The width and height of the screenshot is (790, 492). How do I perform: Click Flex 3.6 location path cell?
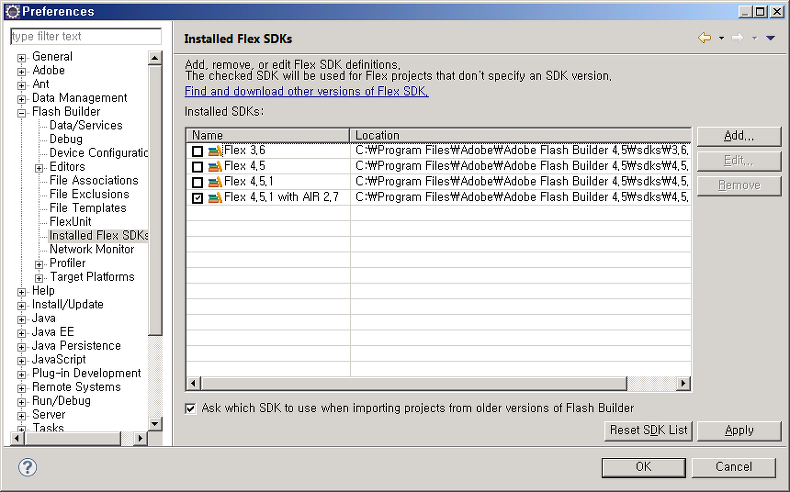pos(521,151)
